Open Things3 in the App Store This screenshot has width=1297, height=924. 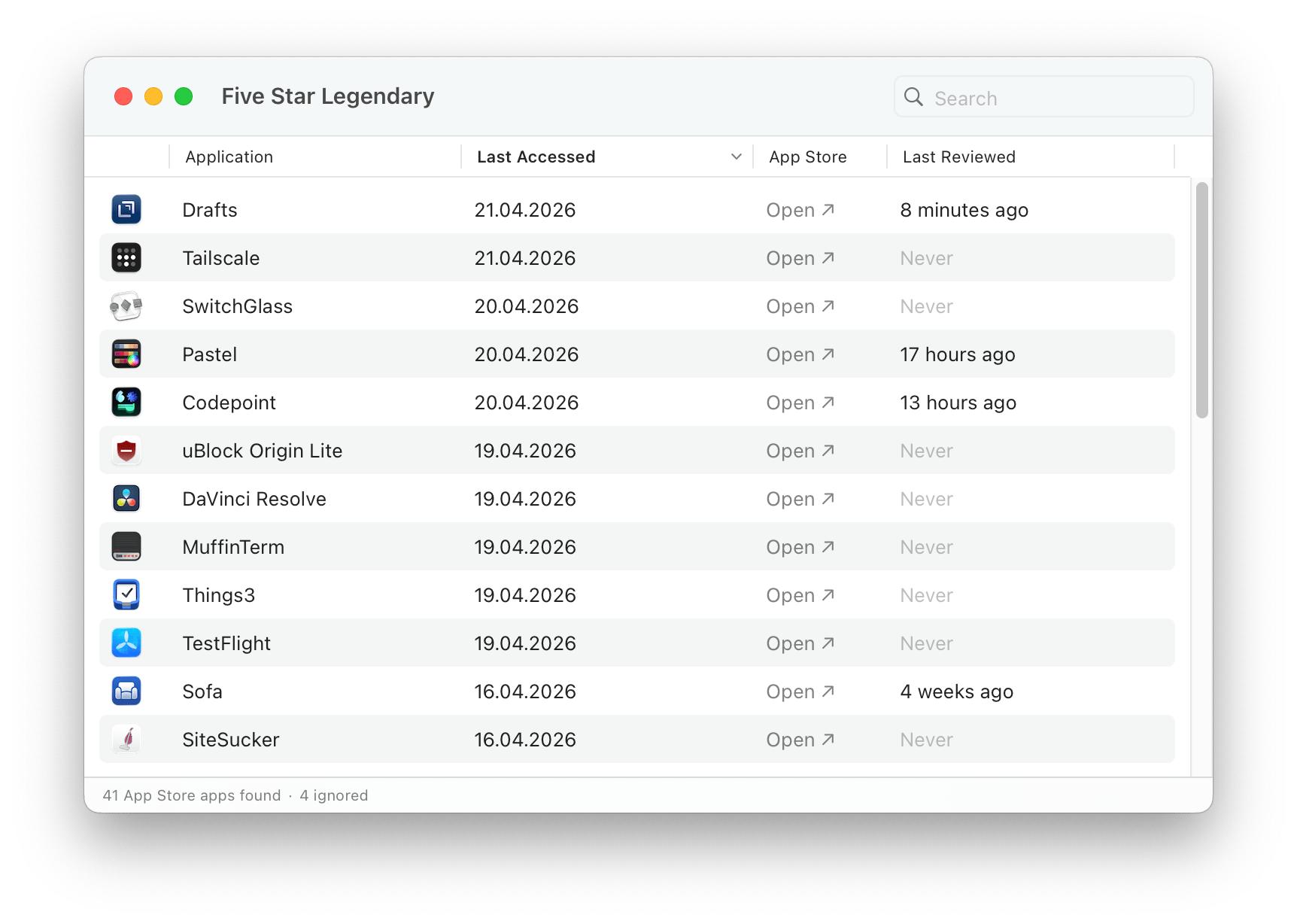point(800,595)
